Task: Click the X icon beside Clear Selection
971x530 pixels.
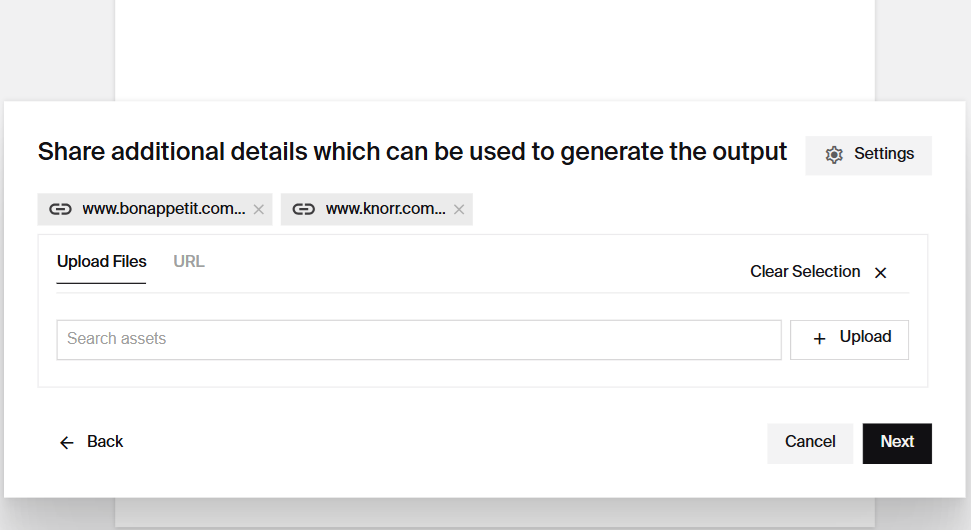Action: [x=881, y=273]
